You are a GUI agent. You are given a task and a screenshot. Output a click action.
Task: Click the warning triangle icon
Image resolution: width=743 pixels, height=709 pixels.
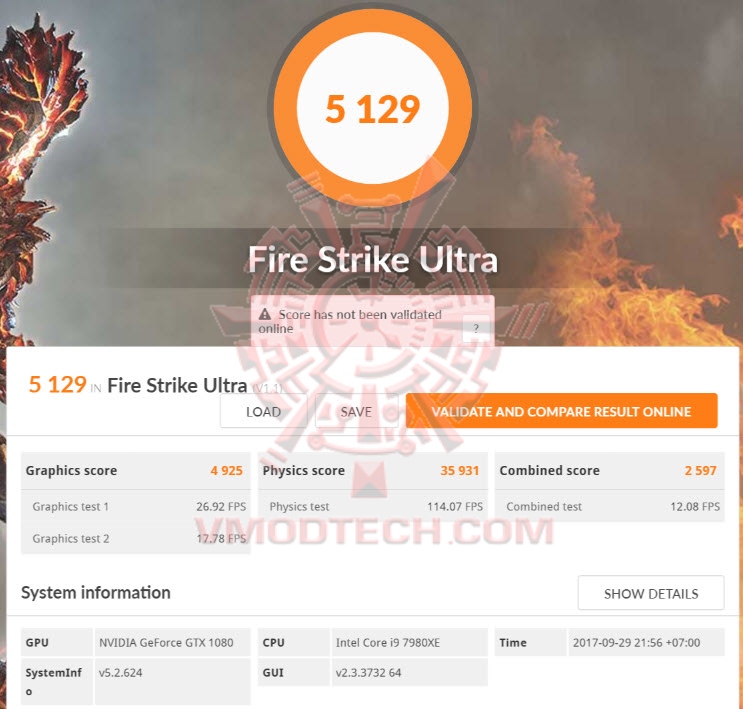(x=265, y=314)
